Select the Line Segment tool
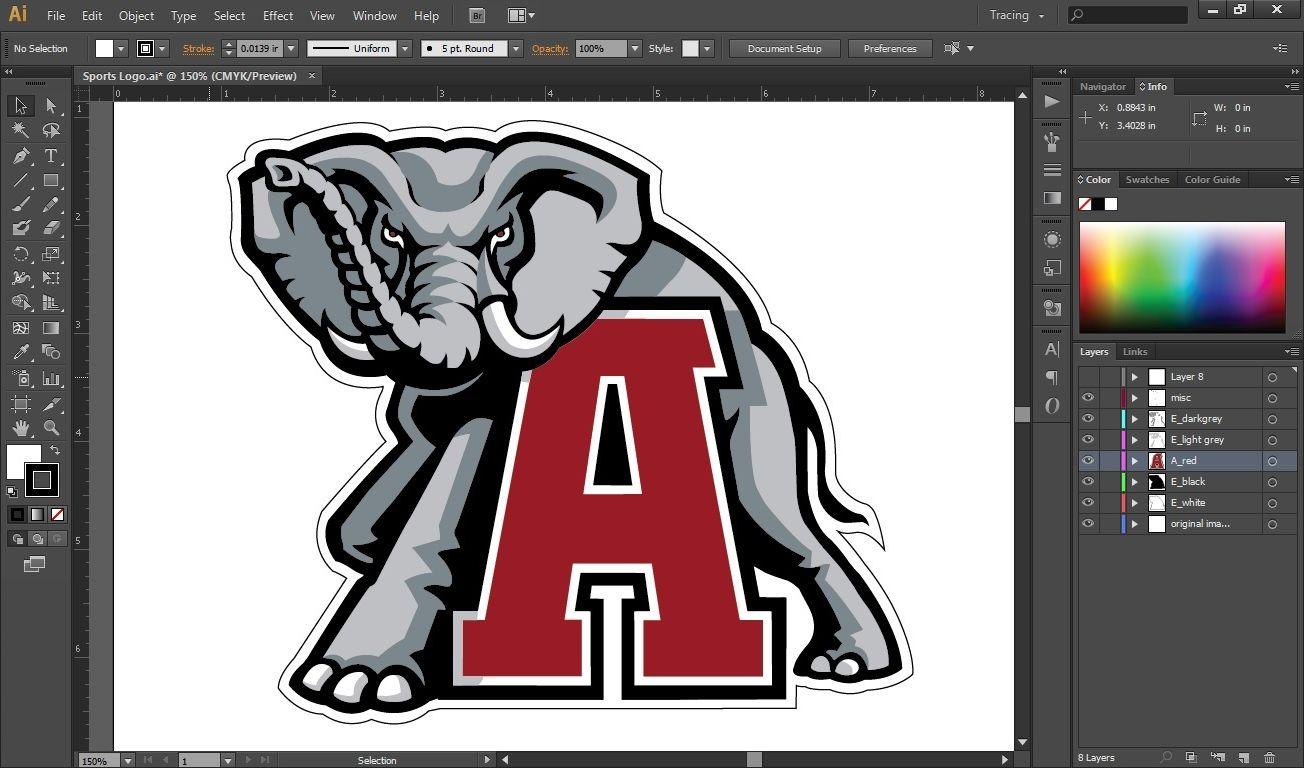 tap(20, 181)
